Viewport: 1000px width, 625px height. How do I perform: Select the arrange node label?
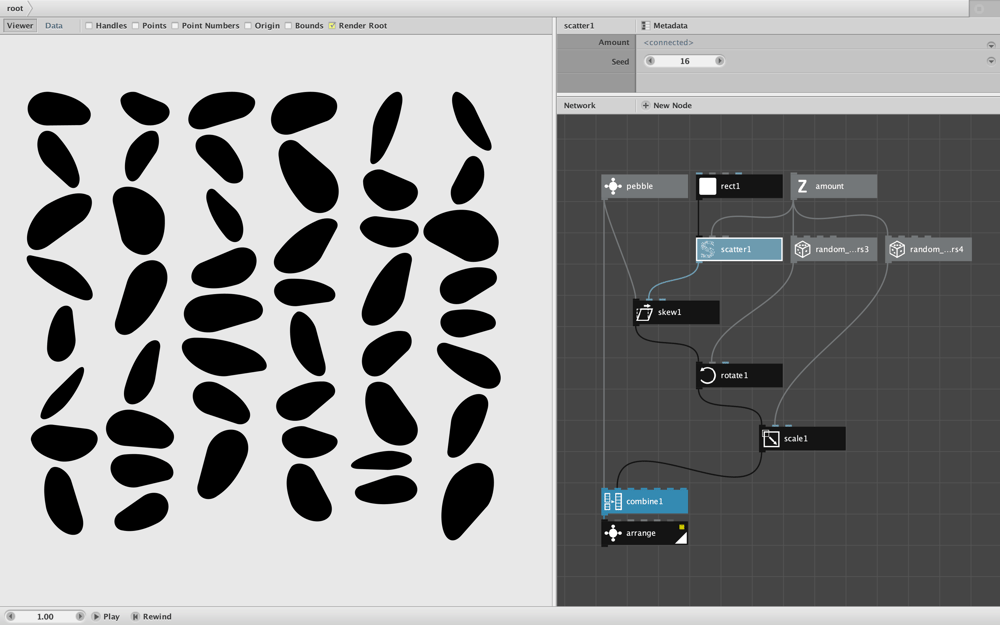click(x=640, y=533)
